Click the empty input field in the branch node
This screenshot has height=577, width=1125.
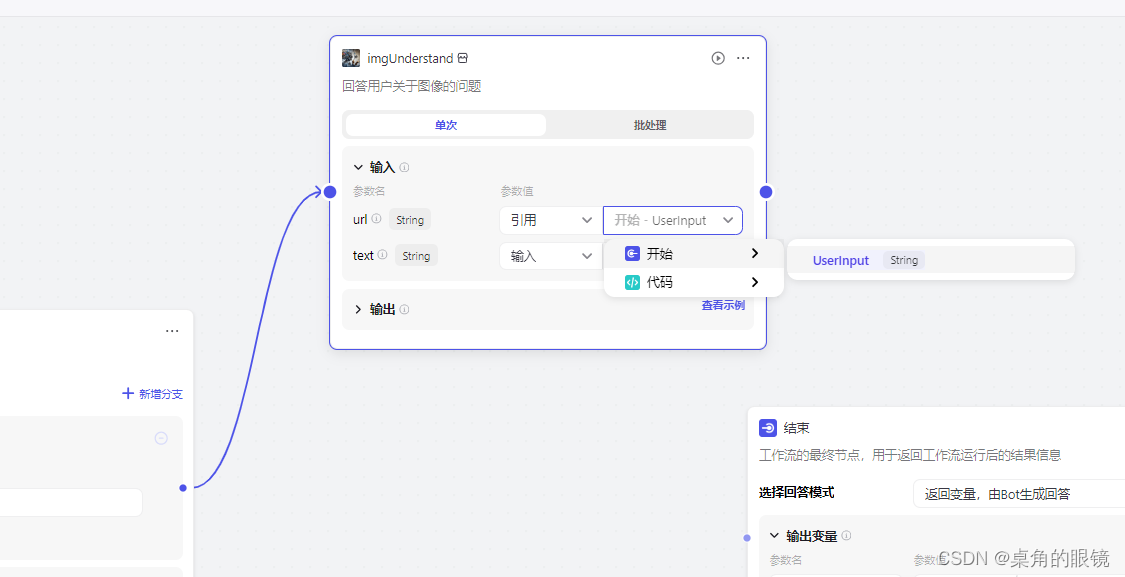(x=70, y=502)
